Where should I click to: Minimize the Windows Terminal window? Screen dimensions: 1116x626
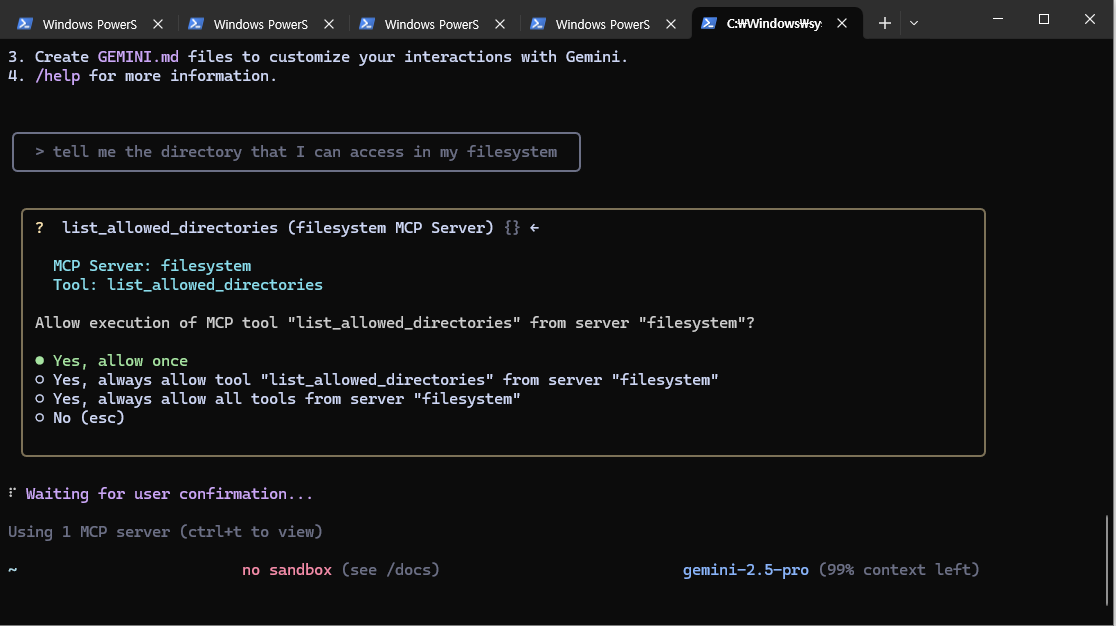pyautogui.click(x=998, y=19)
